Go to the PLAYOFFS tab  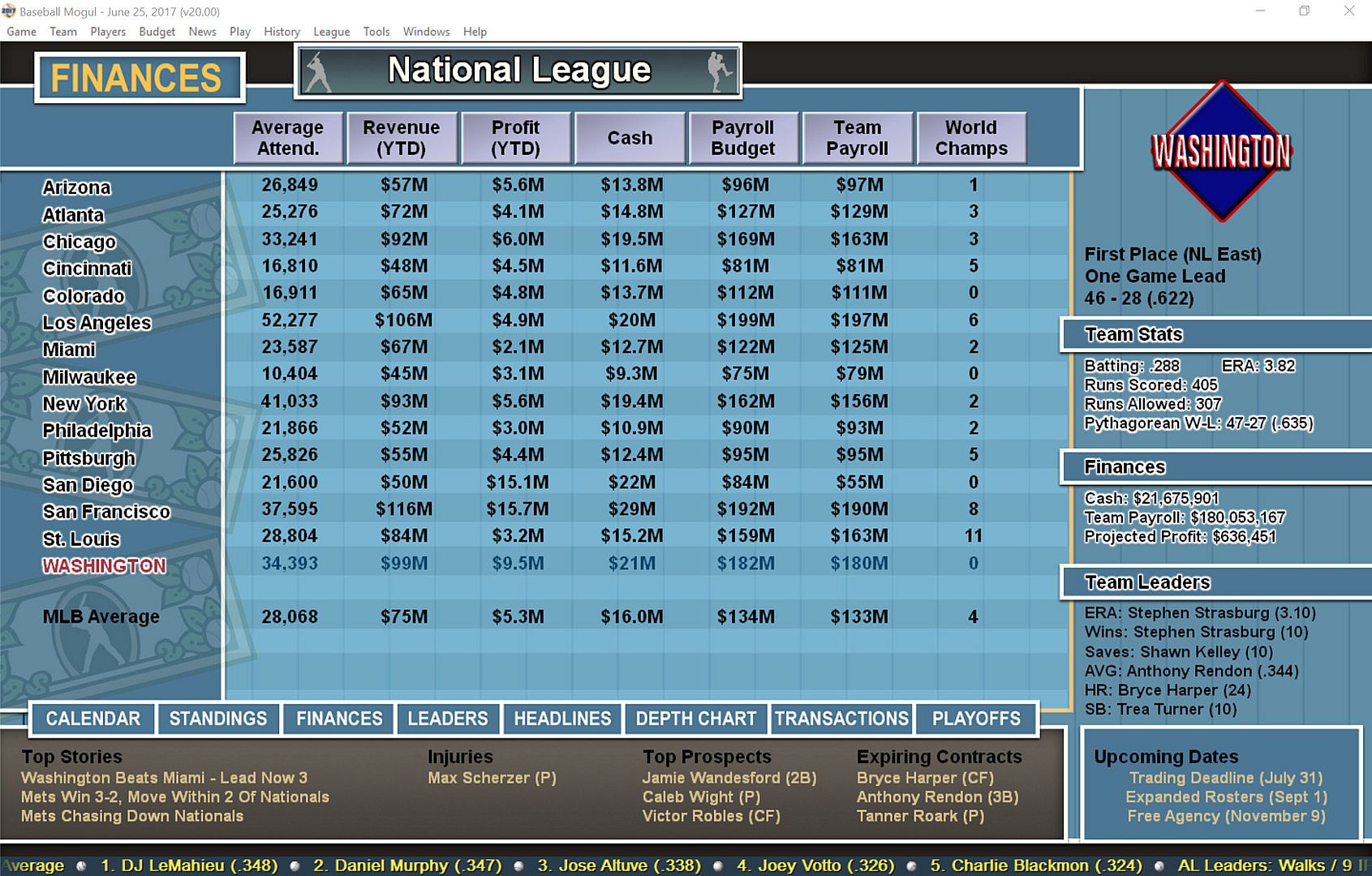[976, 719]
